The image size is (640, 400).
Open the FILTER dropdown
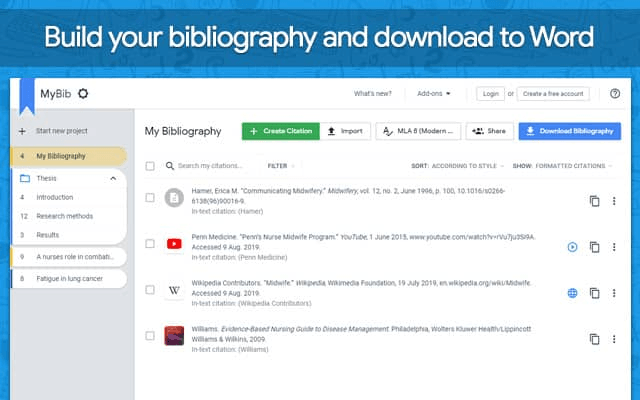pyautogui.click(x=281, y=166)
